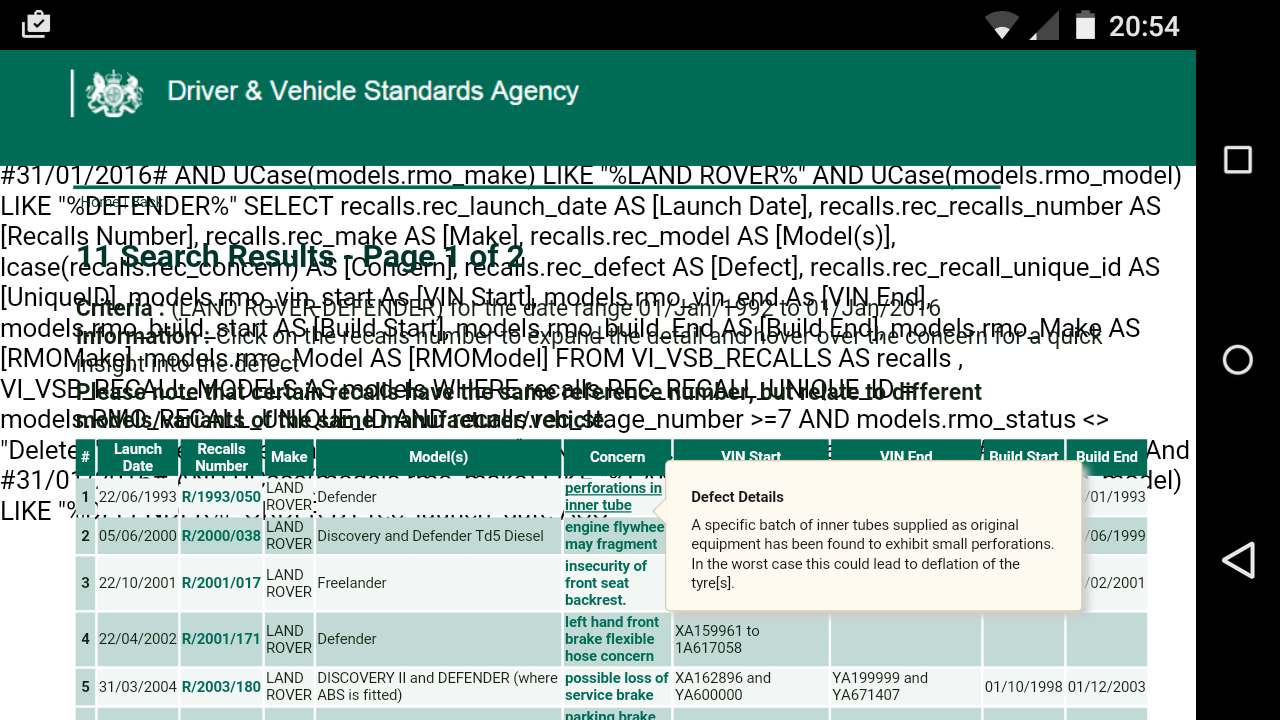Screen dimensions: 1280x720
Task: Click the royal crest logo
Action: click(114, 93)
